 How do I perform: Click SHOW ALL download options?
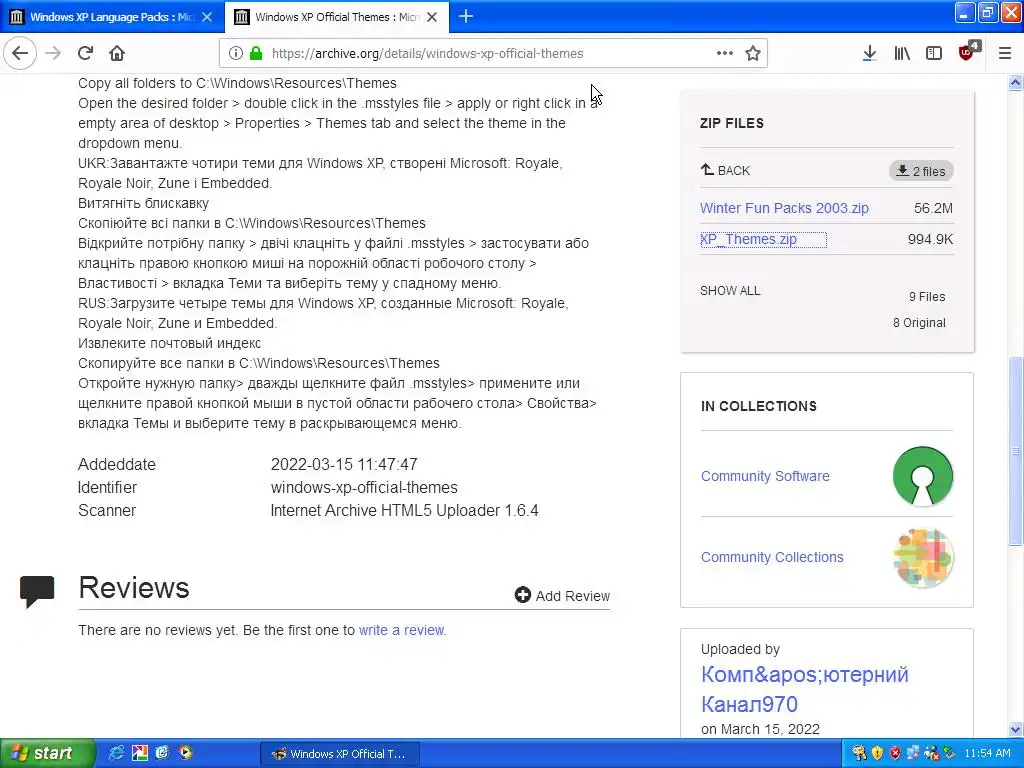pos(730,291)
